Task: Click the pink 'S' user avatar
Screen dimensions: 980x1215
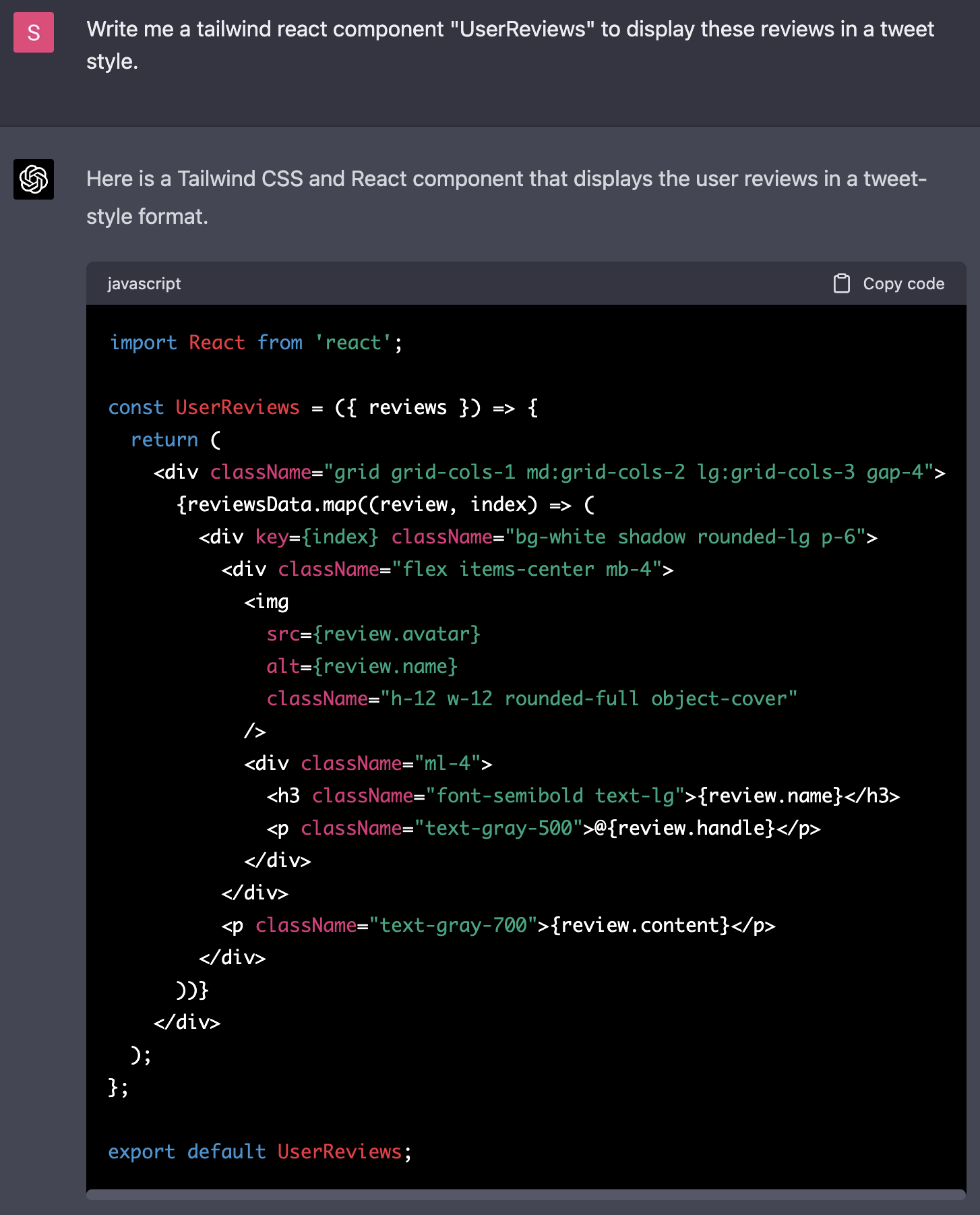Action: 34,32
